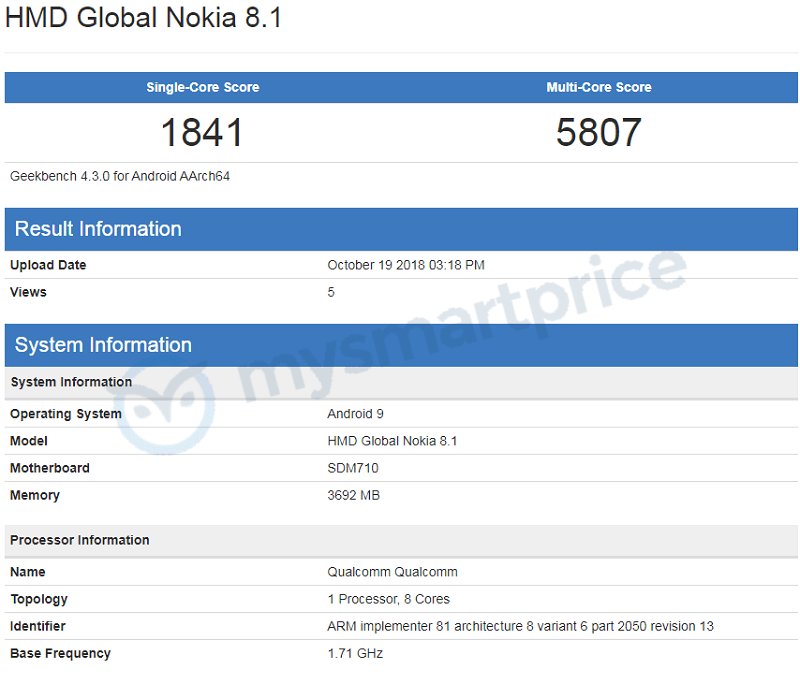
Task: Click the Result Information section header
Action: point(97,229)
